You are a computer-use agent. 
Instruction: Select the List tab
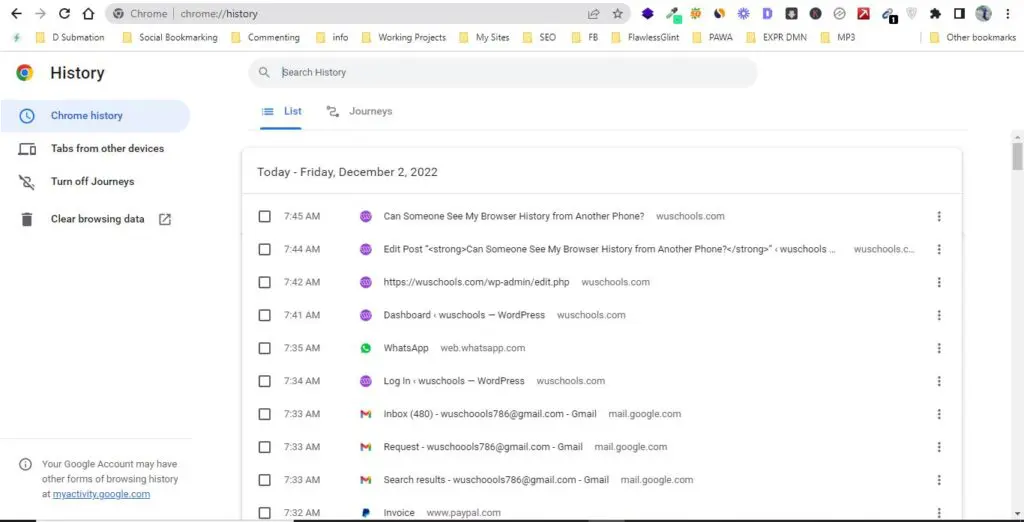[281, 112]
